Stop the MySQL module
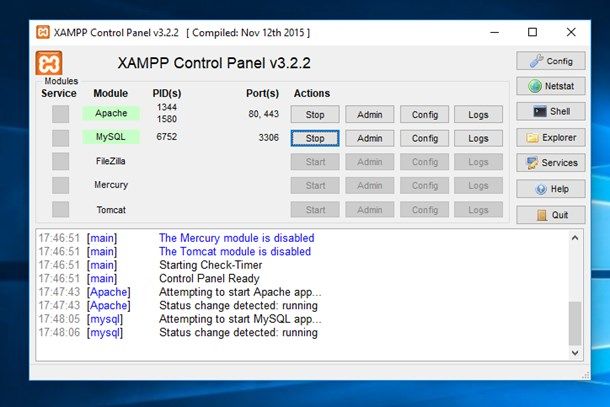 pos(315,139)
